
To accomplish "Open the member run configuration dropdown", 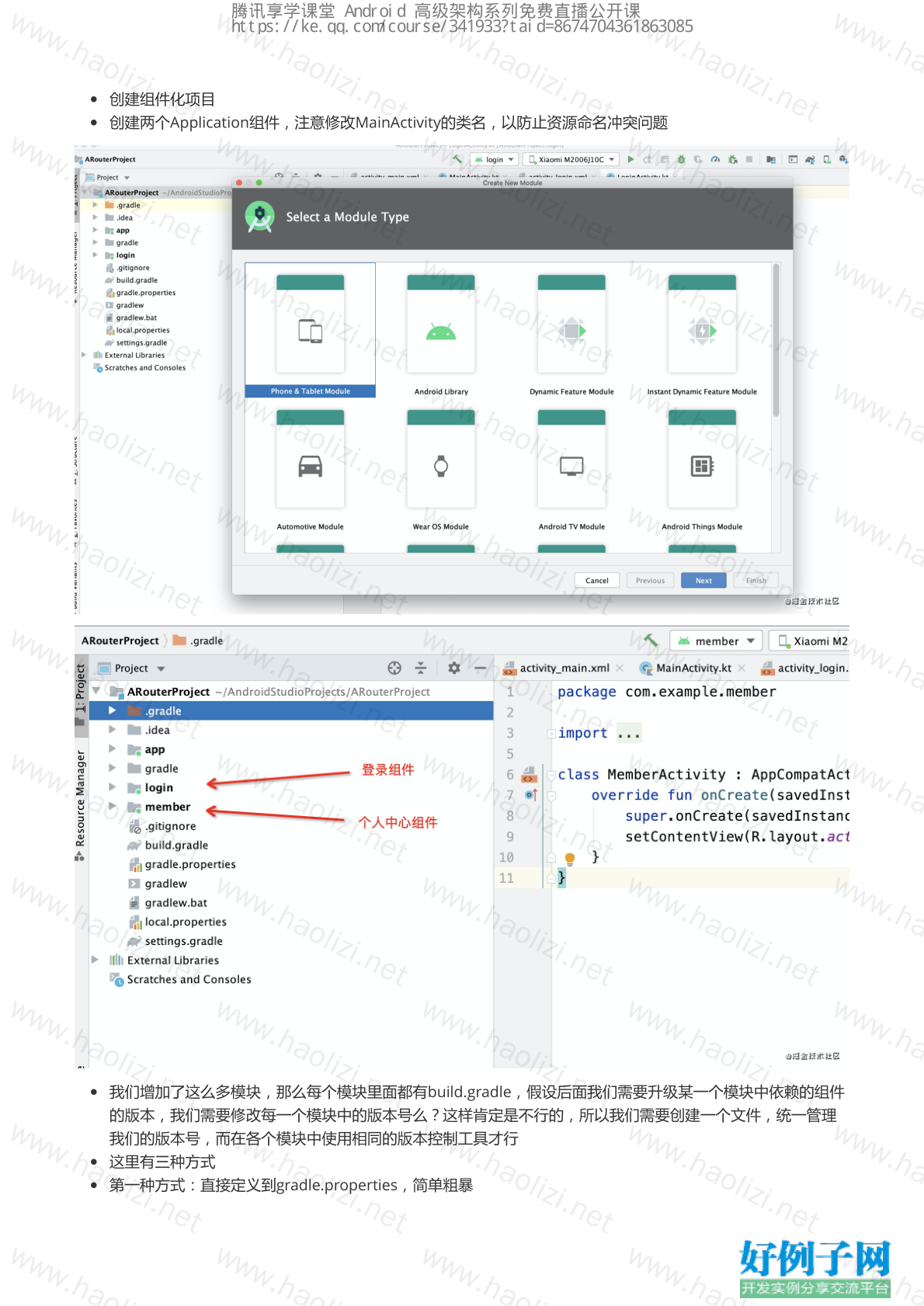I will coord(716,641).
